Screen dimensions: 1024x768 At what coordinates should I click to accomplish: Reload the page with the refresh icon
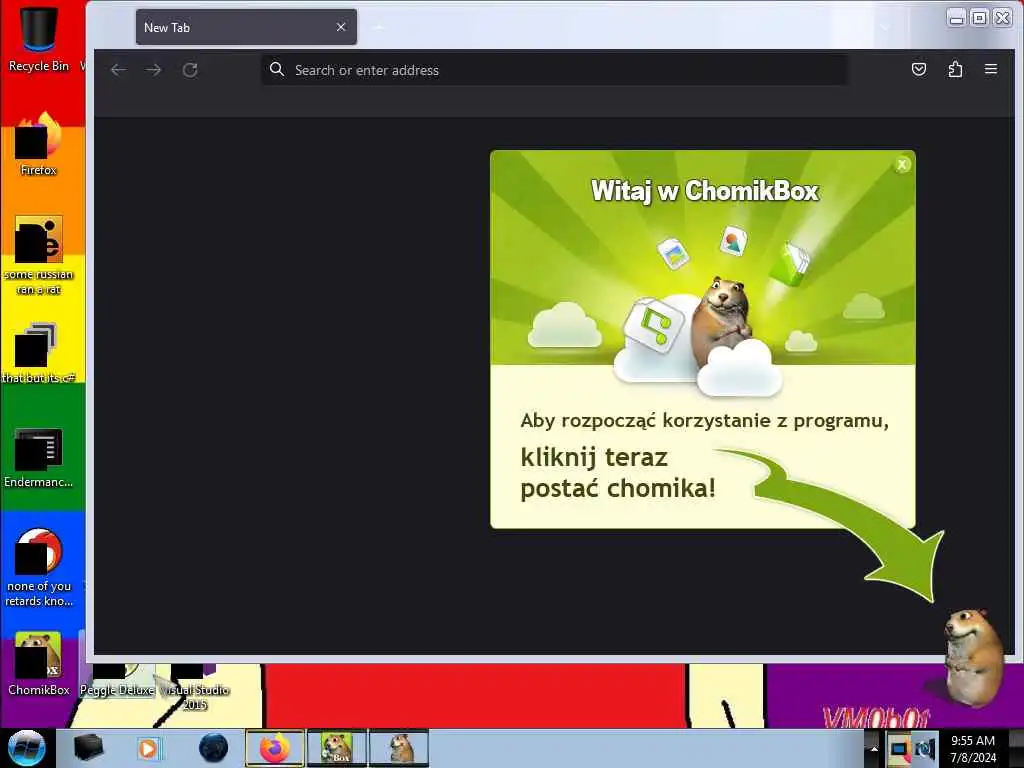[190, 70]
